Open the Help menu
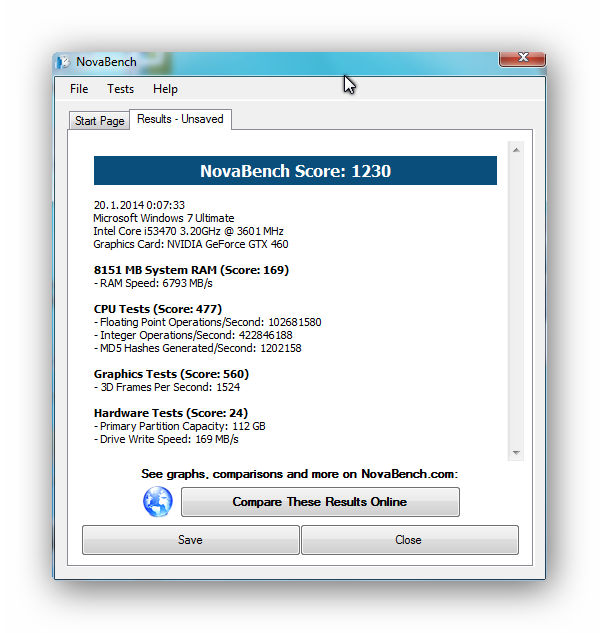600x633 pixels. tap(165, 89)
